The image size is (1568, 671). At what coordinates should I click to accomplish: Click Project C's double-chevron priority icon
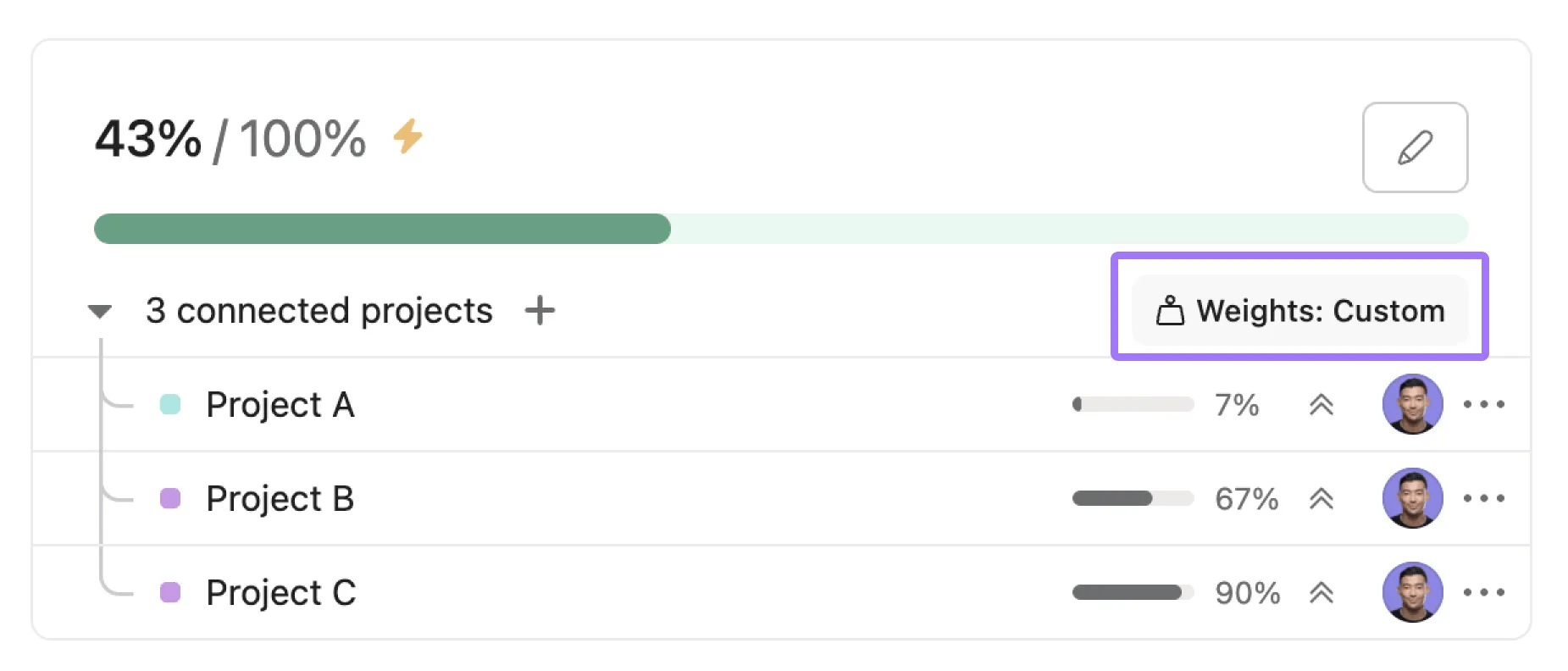tap(1321, 593)
